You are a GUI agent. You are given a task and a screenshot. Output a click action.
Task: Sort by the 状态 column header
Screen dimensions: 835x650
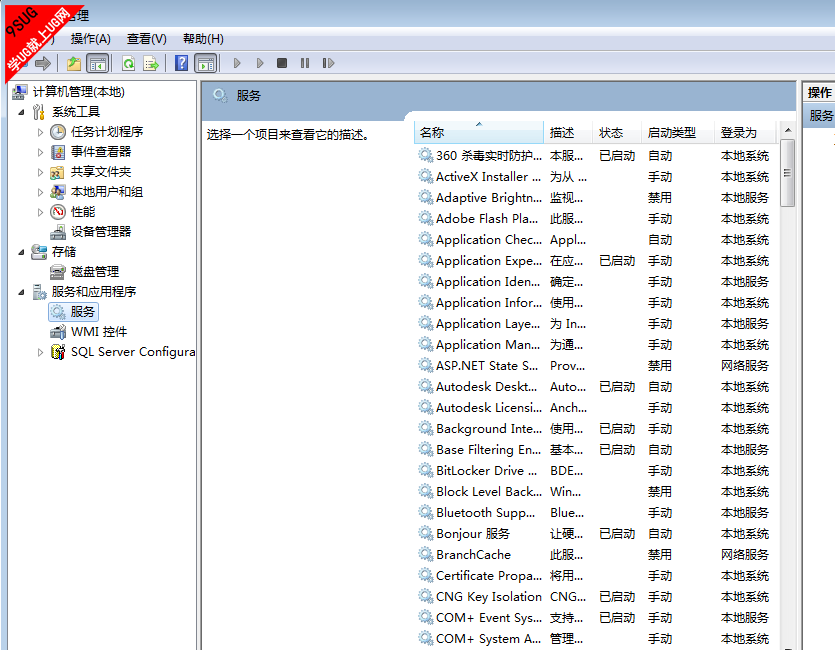(617, 133)
